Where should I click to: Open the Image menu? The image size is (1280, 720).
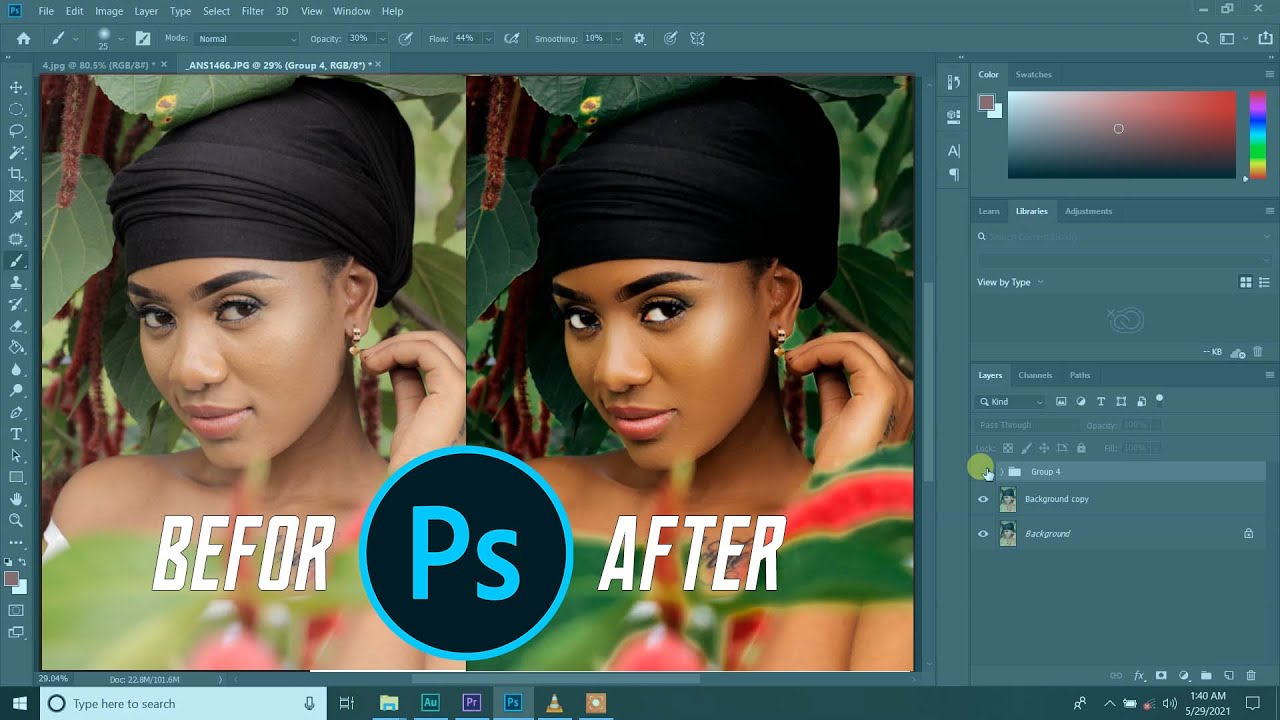[109, 11]
